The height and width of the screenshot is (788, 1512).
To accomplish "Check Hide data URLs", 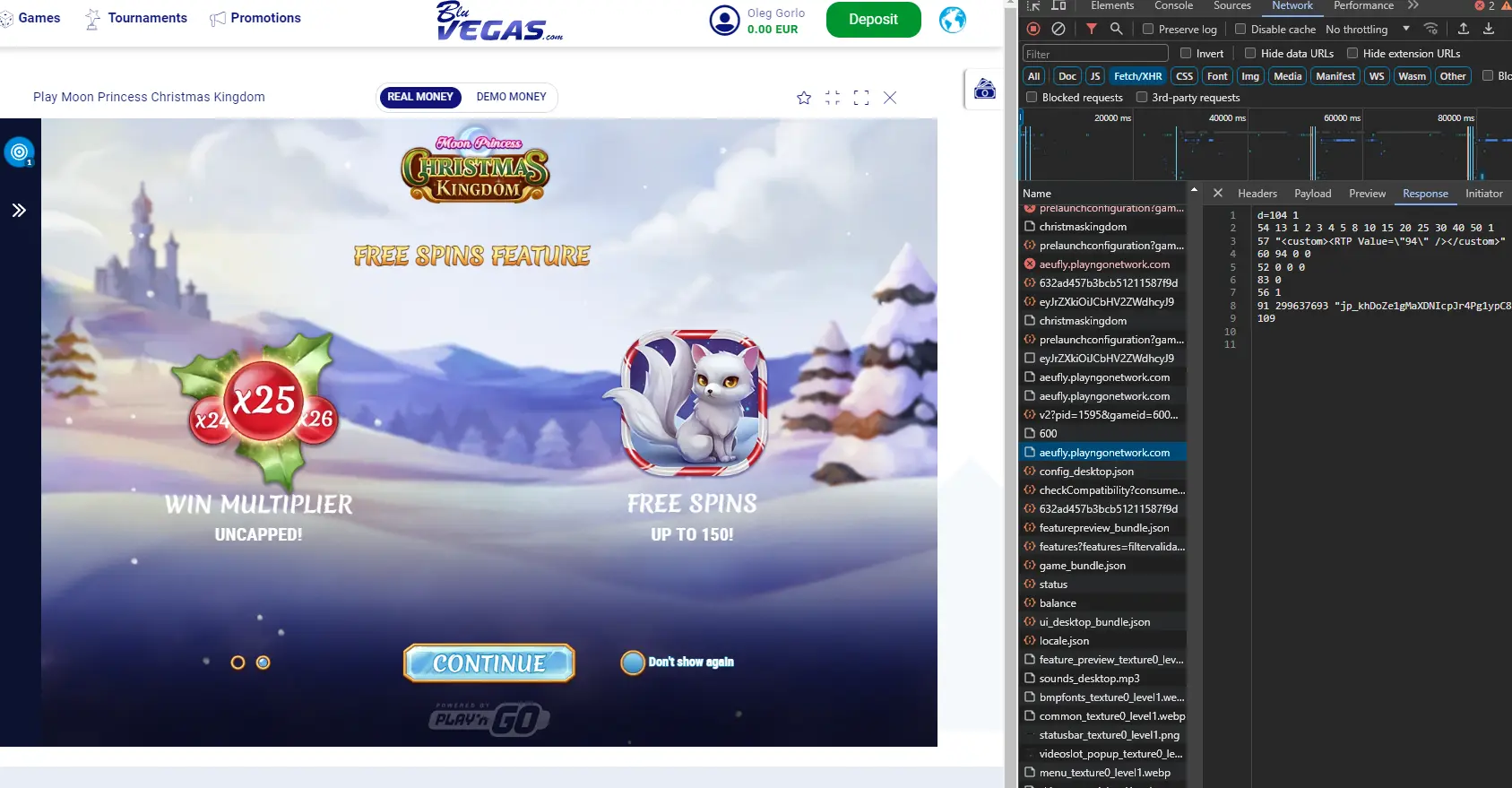I will click(x=1250, y=53).
